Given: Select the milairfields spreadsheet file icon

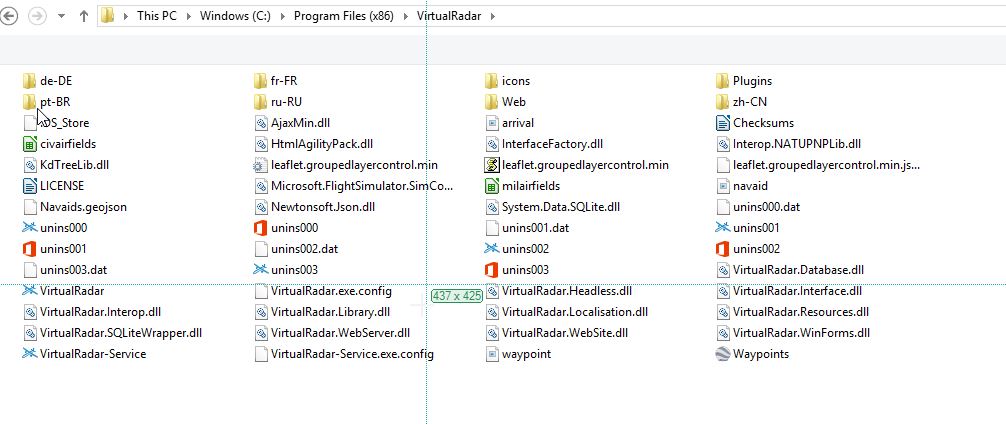Looking at the screenshot, I should (x=491, y=186).
